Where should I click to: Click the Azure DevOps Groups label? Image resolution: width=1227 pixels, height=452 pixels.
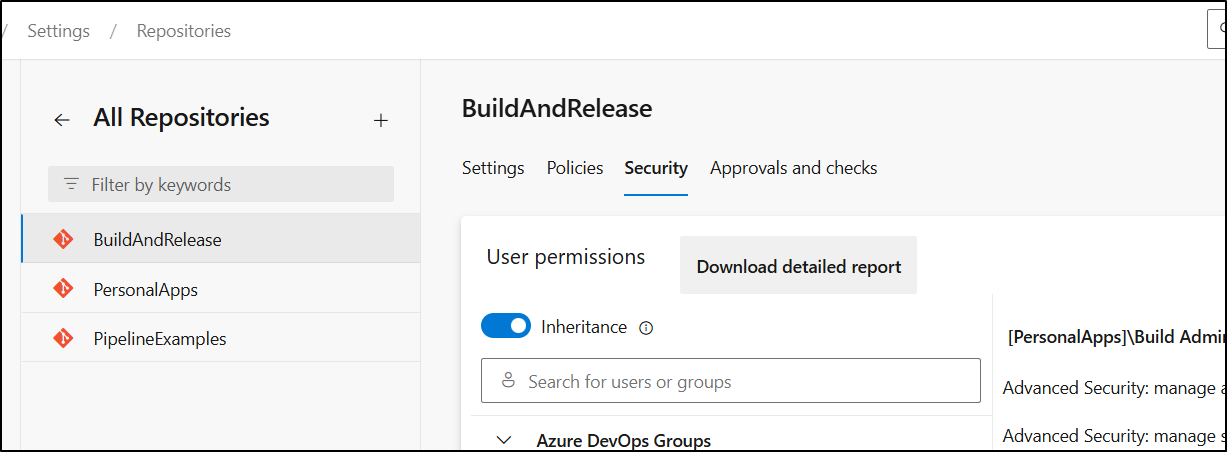pos(624,440)
